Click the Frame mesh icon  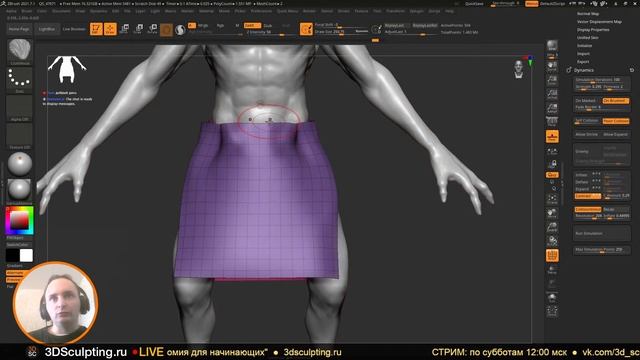[552, 200]
